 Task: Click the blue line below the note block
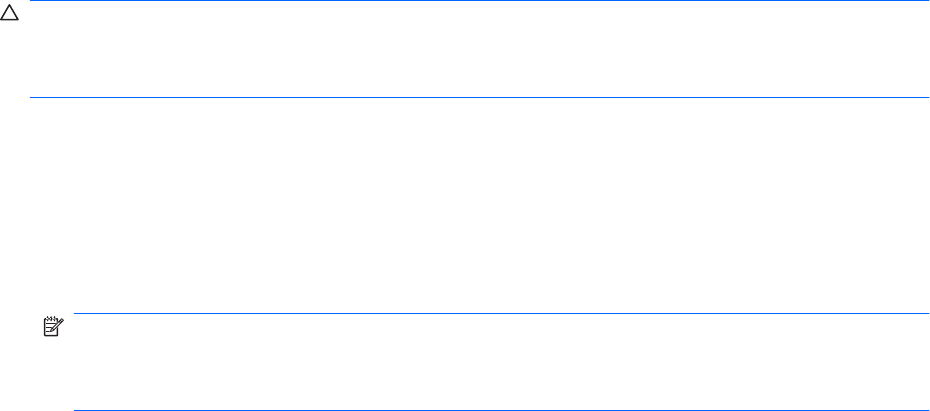pyautogui.click(x=500, y=409)
